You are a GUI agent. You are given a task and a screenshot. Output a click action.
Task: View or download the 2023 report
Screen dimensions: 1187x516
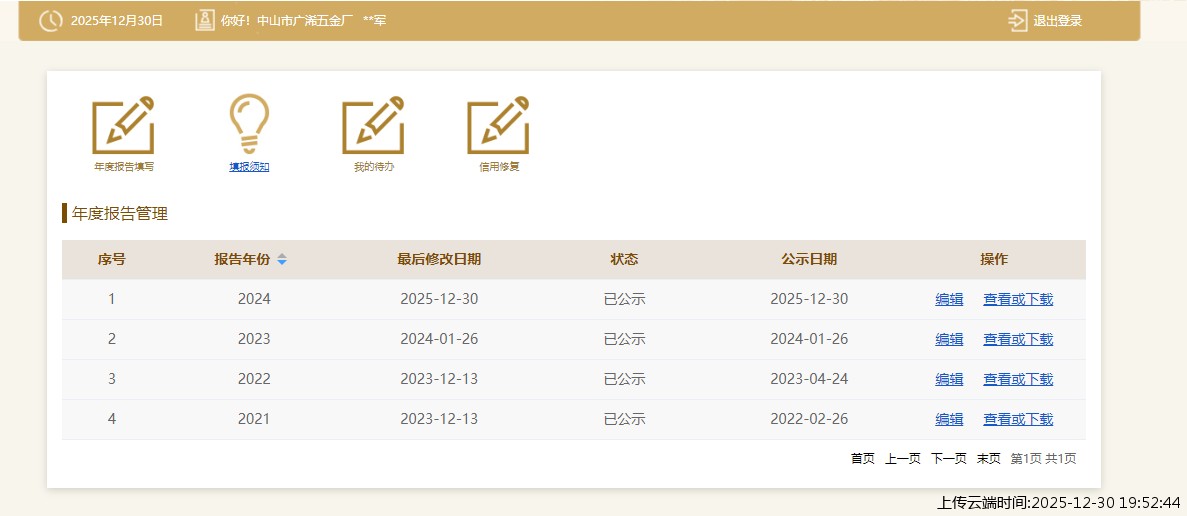click(1018, 339)
